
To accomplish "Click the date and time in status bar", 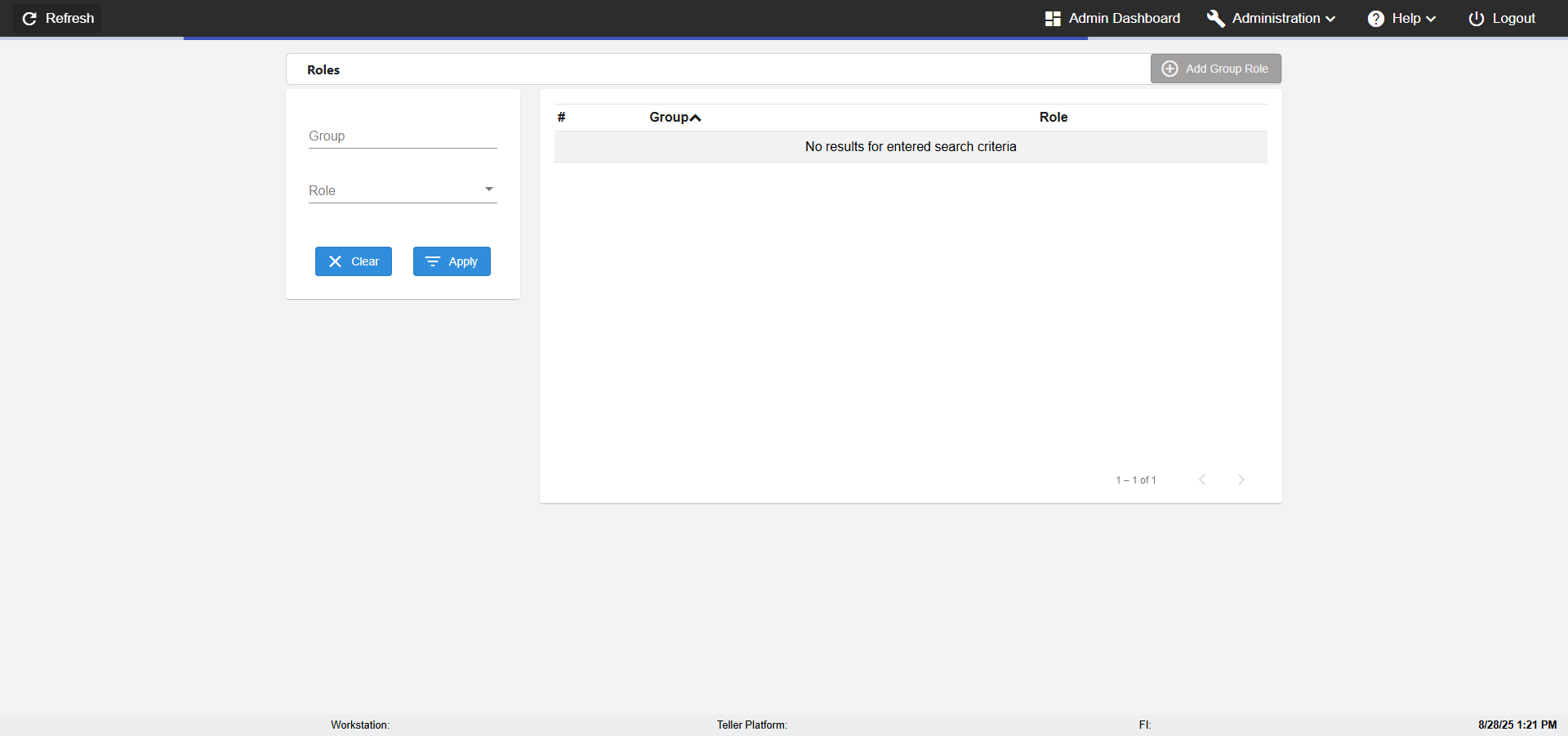I will coord(1517,725).
